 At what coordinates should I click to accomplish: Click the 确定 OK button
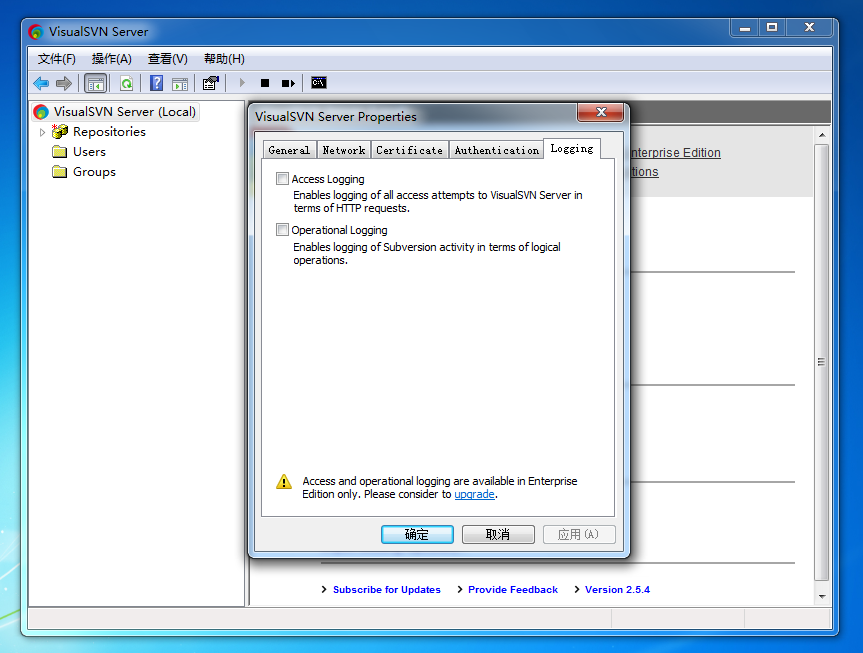(x=417, y=534)
